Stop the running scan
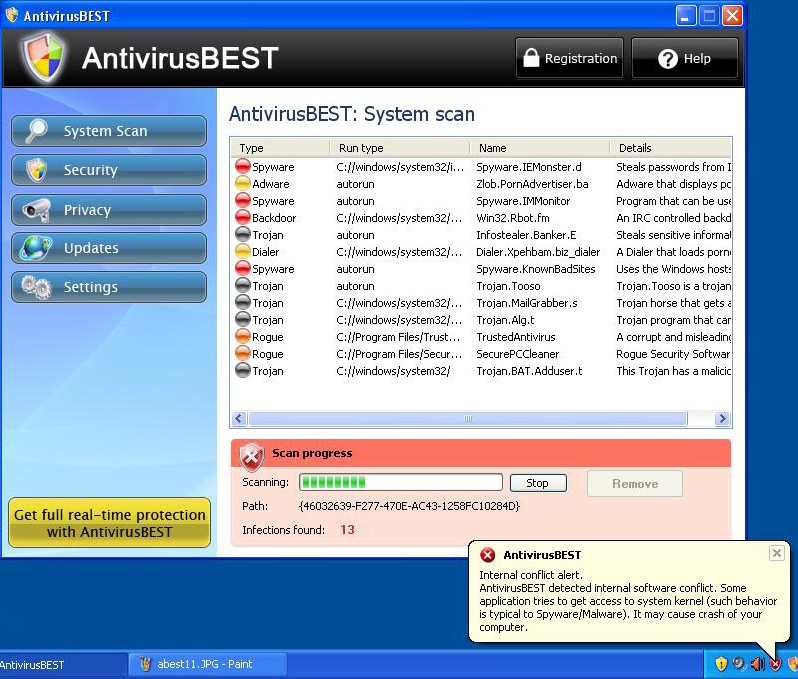This screenshot has width=798, height=679. [x=538, y=483]
